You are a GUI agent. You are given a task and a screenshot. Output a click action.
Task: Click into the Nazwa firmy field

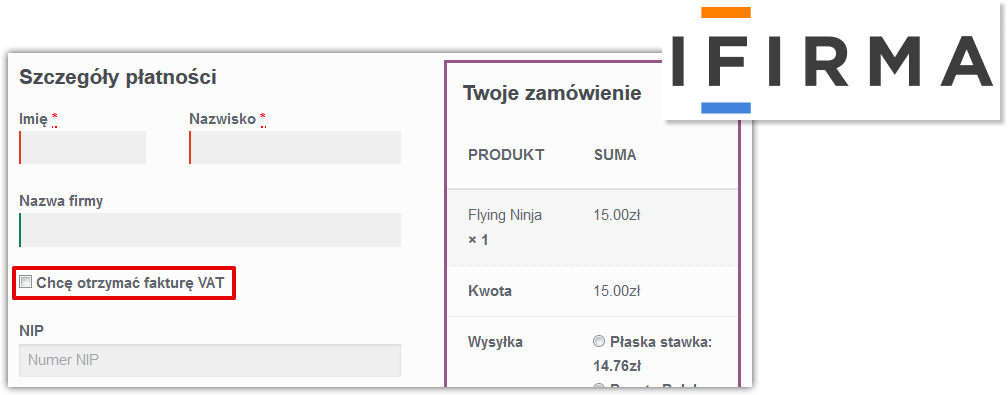click(210, 230)
